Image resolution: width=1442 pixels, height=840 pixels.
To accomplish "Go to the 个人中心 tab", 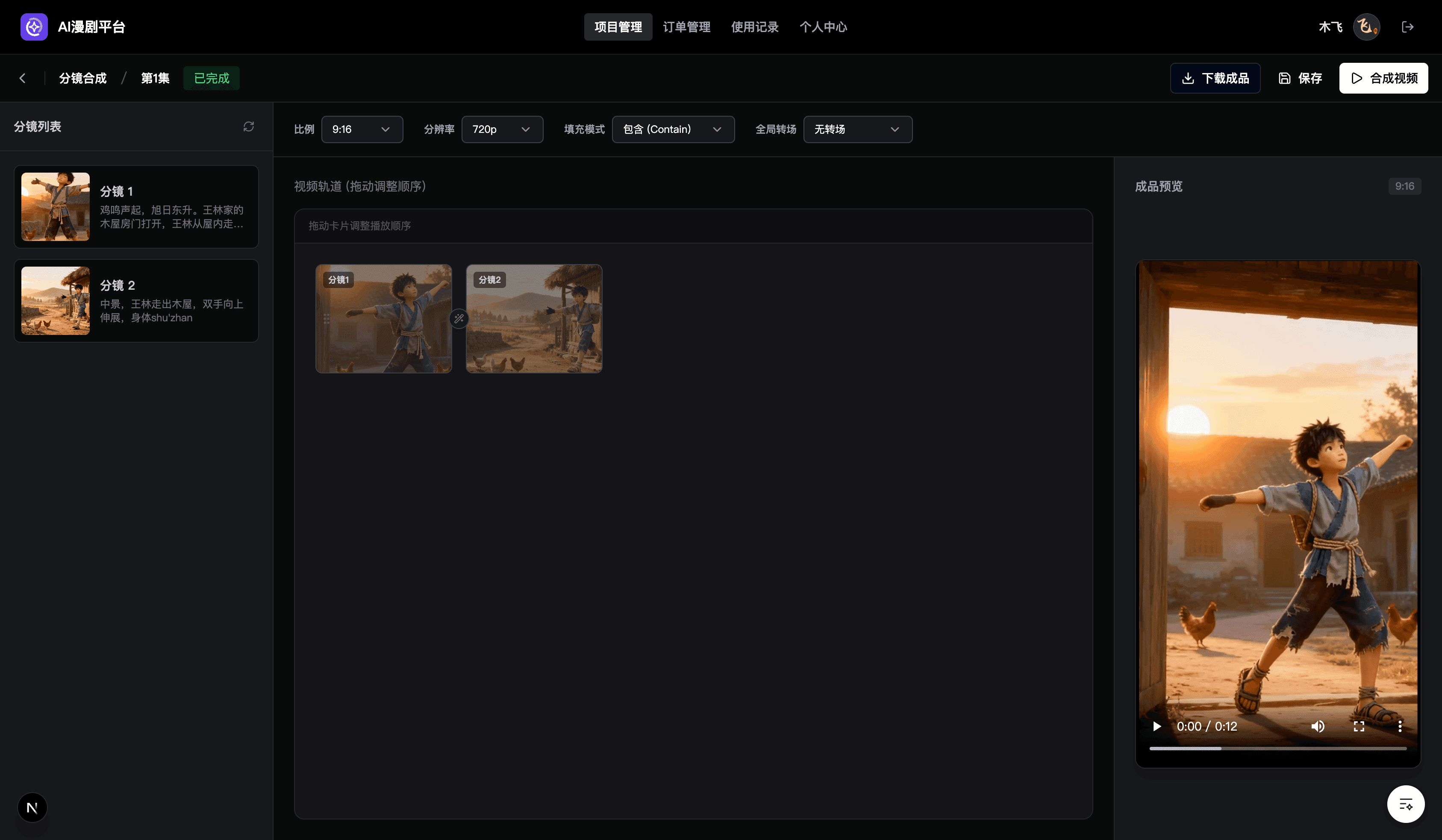I will (823, 27).
